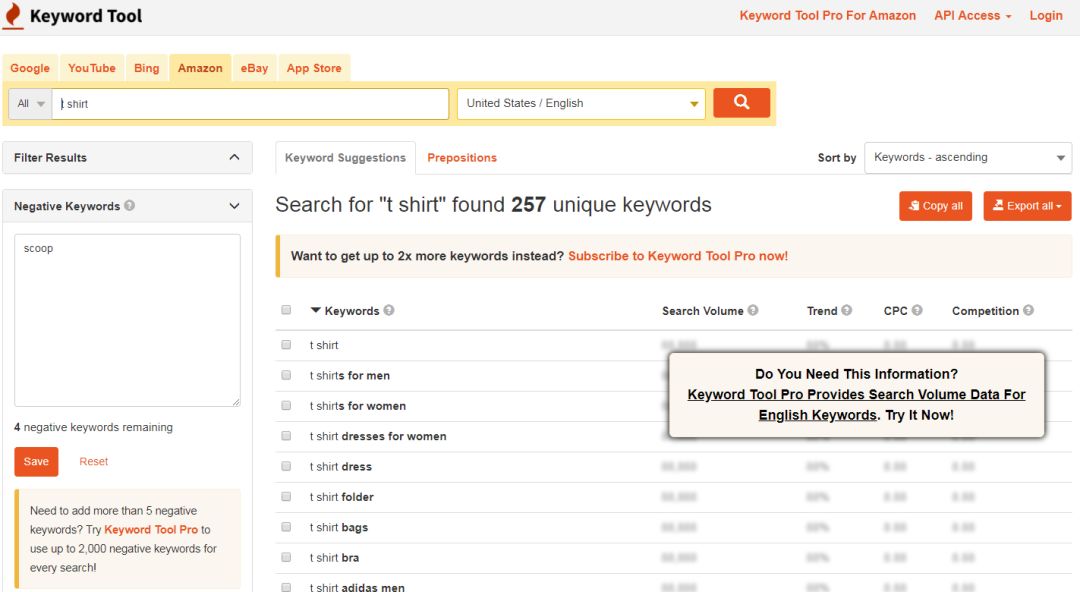Click help icon beside Search Volume header

(753, 311)
